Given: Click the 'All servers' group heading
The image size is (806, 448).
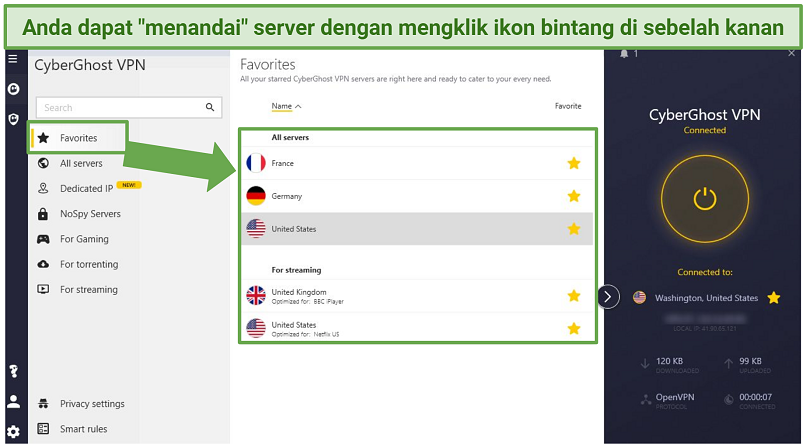Looking at the screenshot, I should pos(290,138).
